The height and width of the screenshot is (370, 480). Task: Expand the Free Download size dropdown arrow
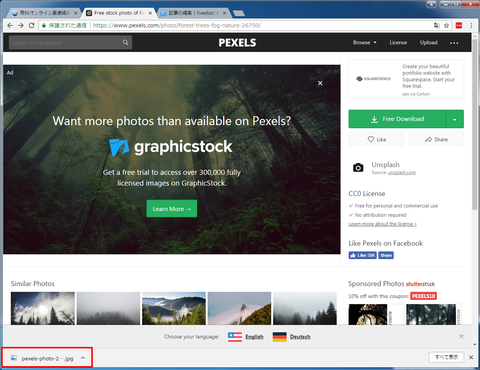[455, 119]
